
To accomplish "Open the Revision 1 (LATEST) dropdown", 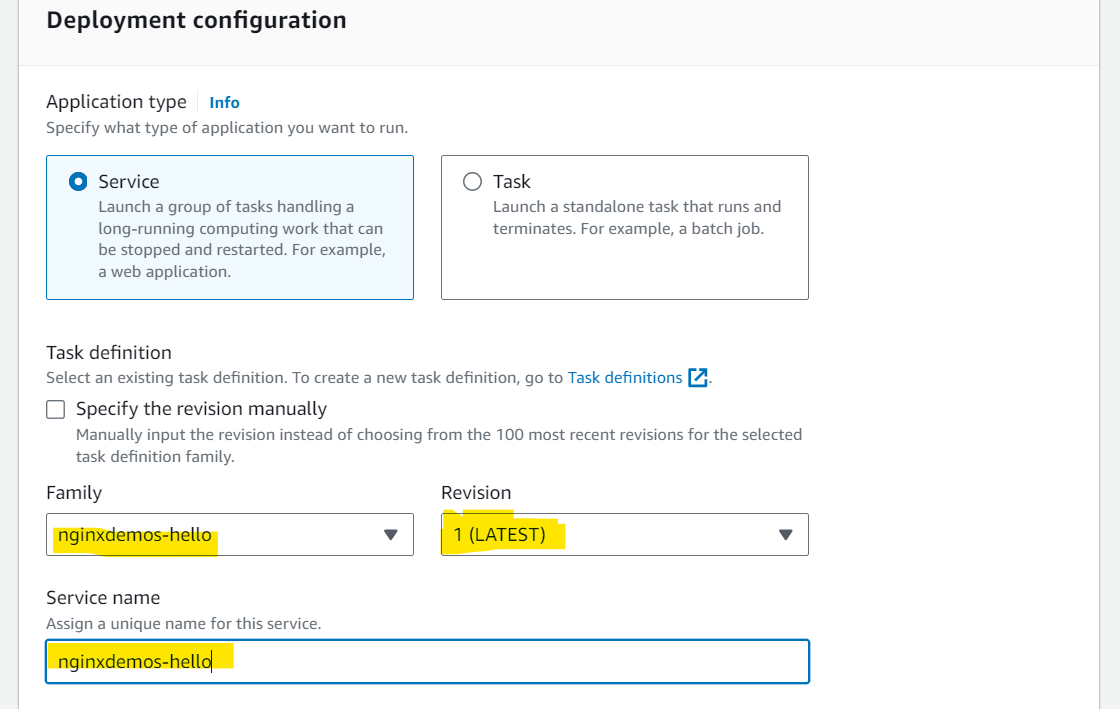I will point(625,535).
